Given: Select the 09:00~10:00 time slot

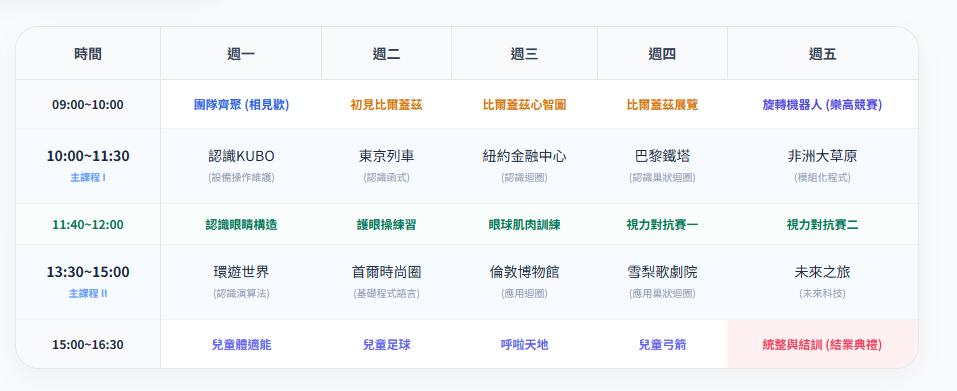Looking at the screenshot, I should [88, 105].
